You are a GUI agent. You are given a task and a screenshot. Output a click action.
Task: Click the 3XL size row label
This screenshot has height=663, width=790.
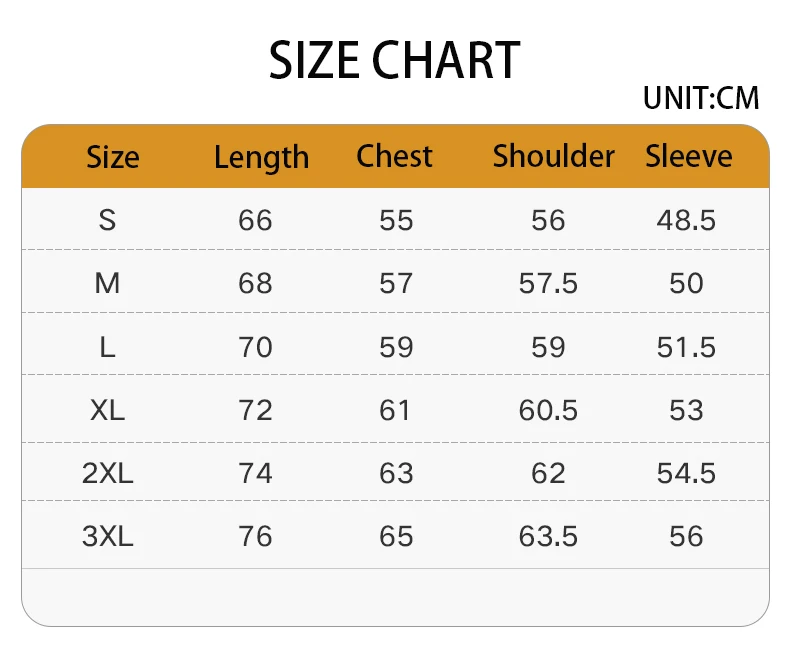click(x=107, y=536)
